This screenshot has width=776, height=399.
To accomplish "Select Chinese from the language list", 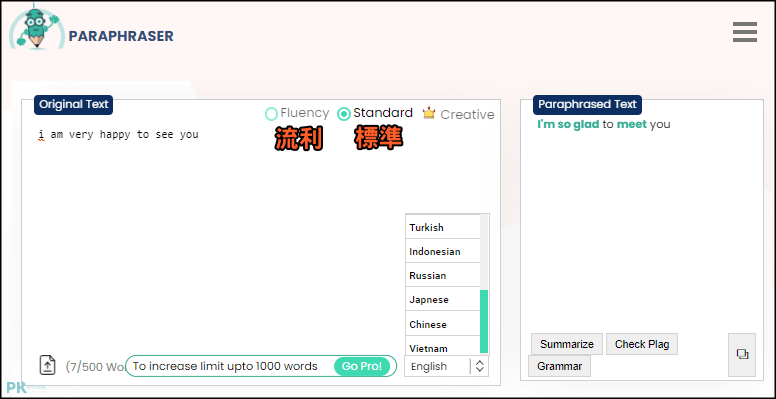I will pos(443,324).
